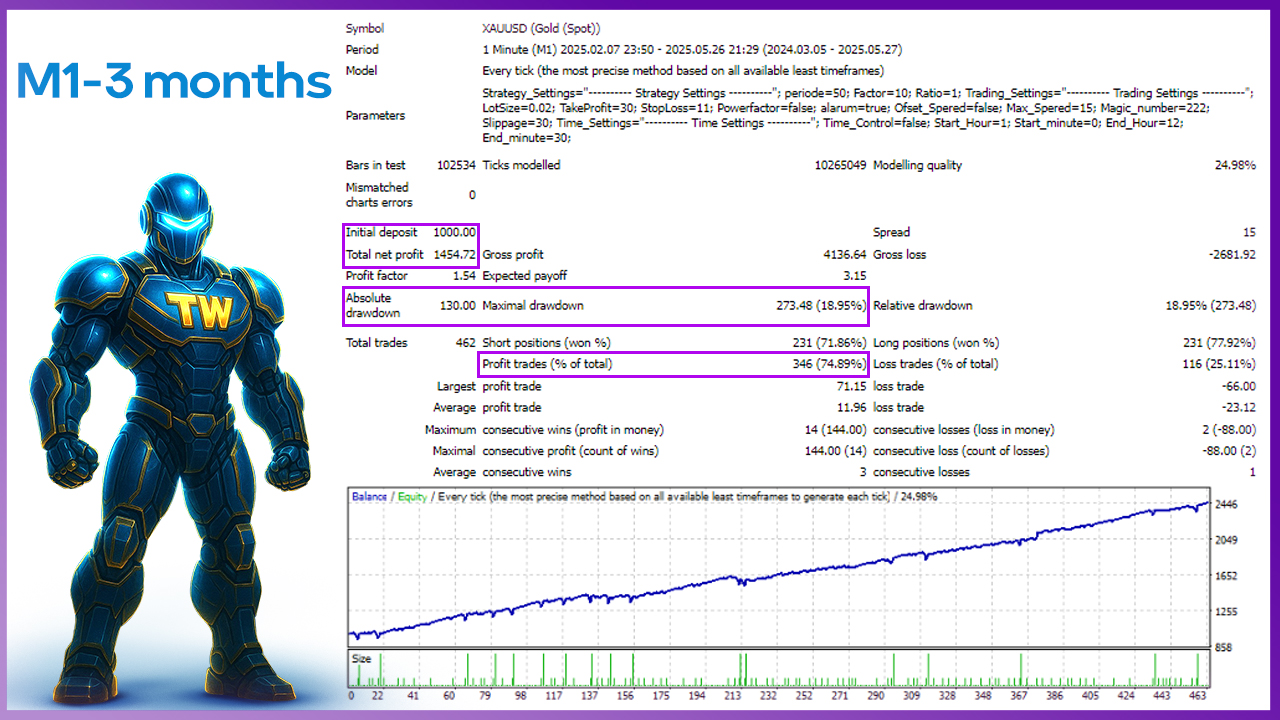The height and width of the screenshot is (720, 1280).
Task: Click the Total net profit value 1454.72
Action: [454, 255]
